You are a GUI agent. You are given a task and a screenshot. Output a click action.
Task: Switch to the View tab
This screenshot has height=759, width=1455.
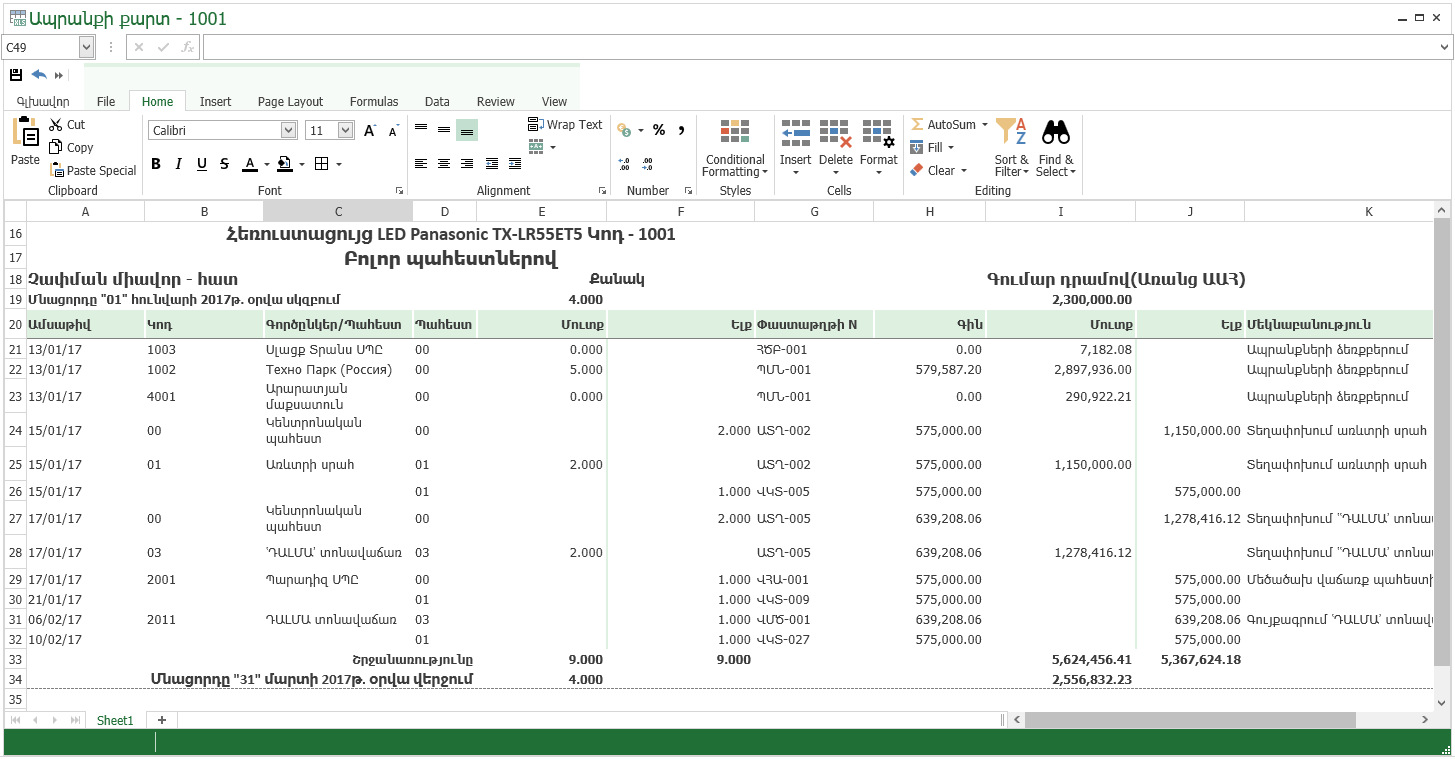pos(554,101)
